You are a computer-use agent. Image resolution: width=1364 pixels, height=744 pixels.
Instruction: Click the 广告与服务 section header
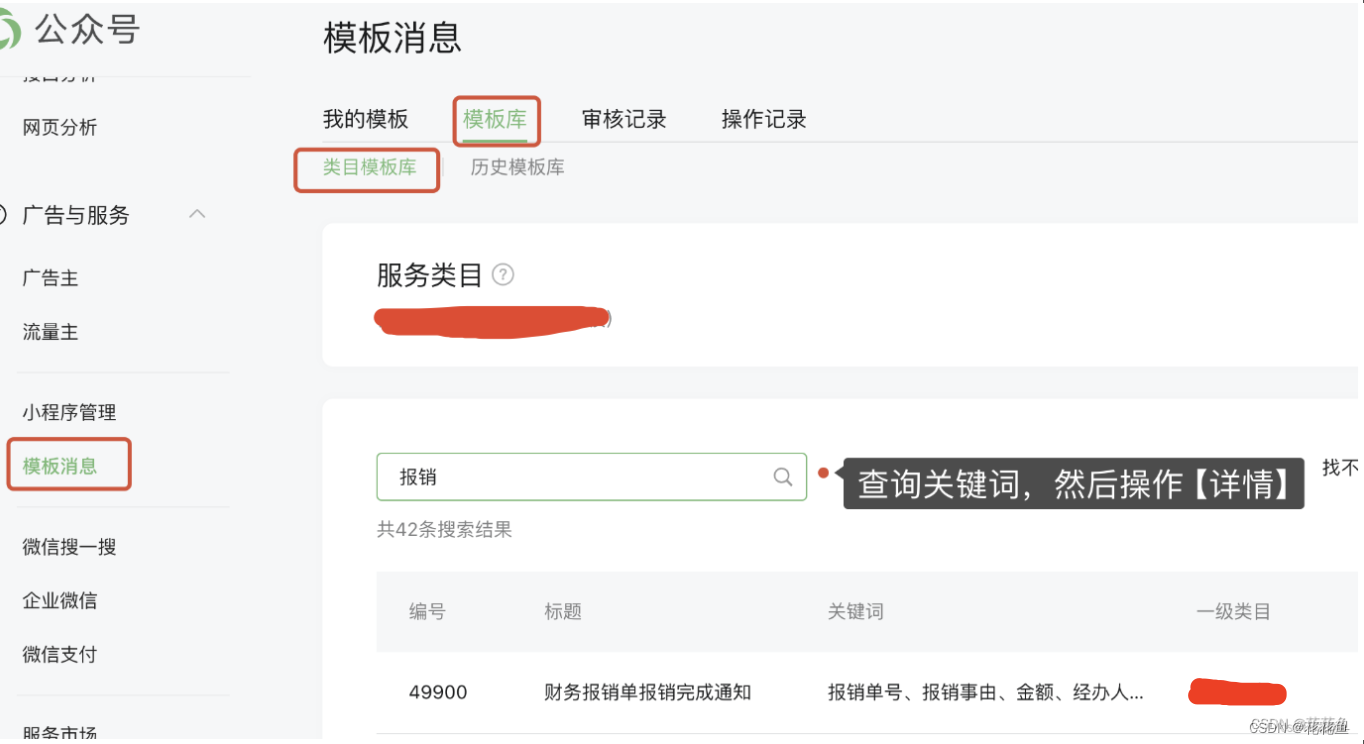(76, 215)
